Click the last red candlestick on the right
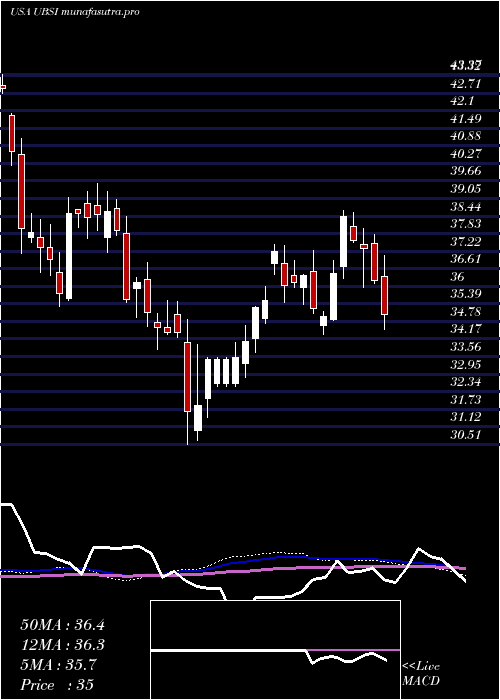500x700 pixels. coord(384,296)
